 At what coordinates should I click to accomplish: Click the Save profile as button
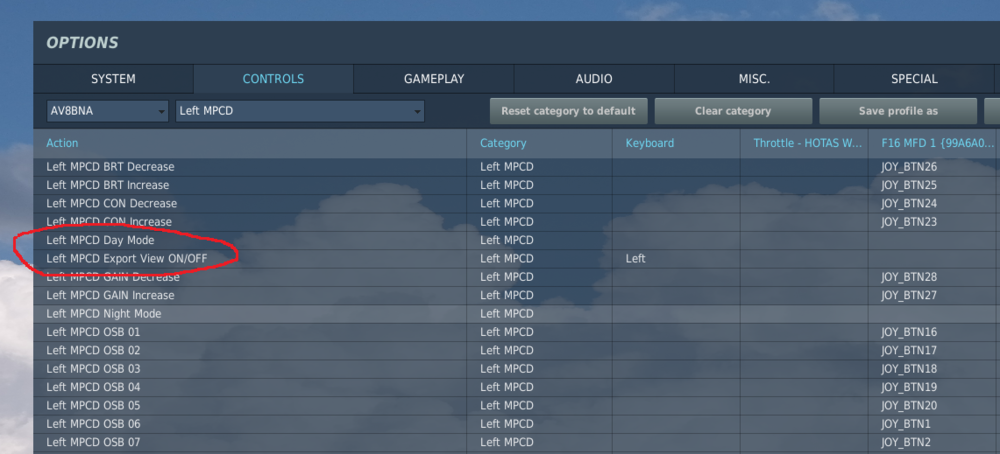coord(898,111)
